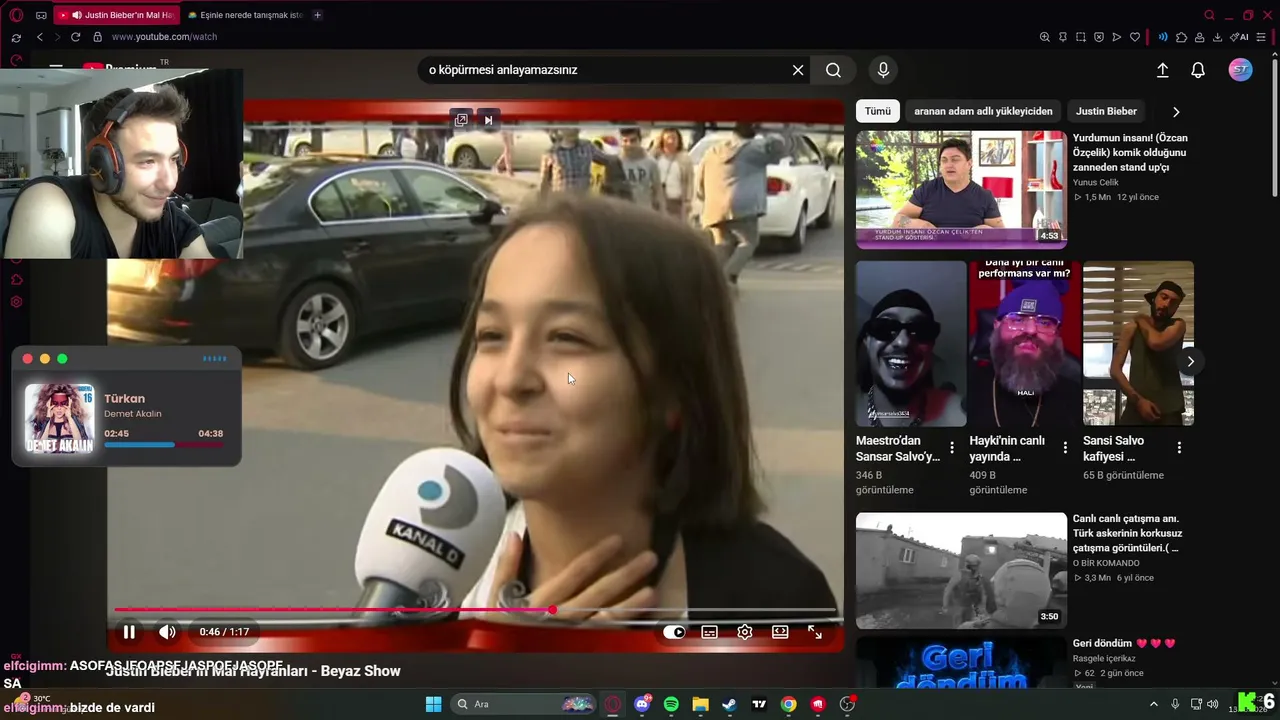
Task: Open the Yunus Celik channel
Action: point(1096,182)
